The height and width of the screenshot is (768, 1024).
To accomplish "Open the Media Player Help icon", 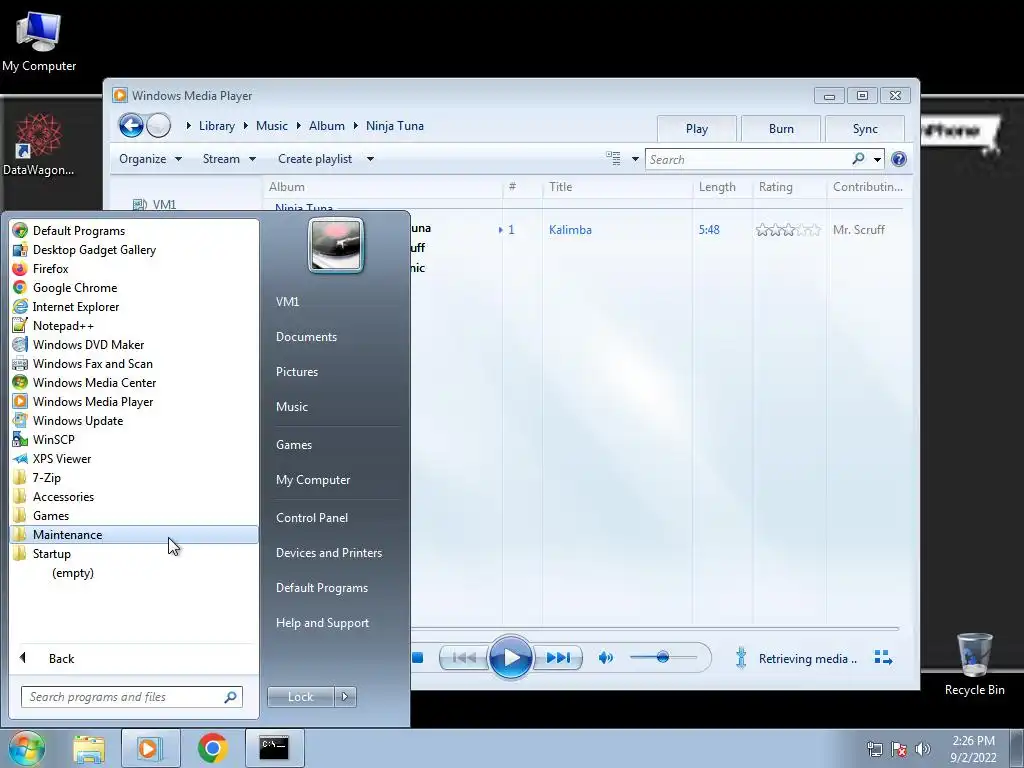I will point(899,159).
